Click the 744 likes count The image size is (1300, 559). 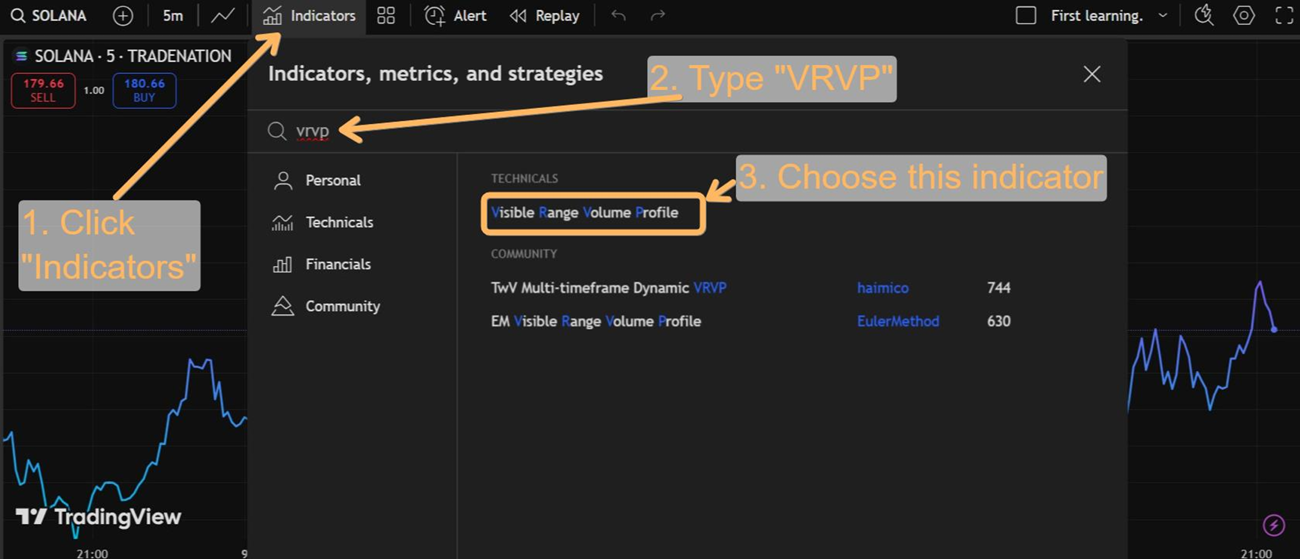(x=998, y=288)
